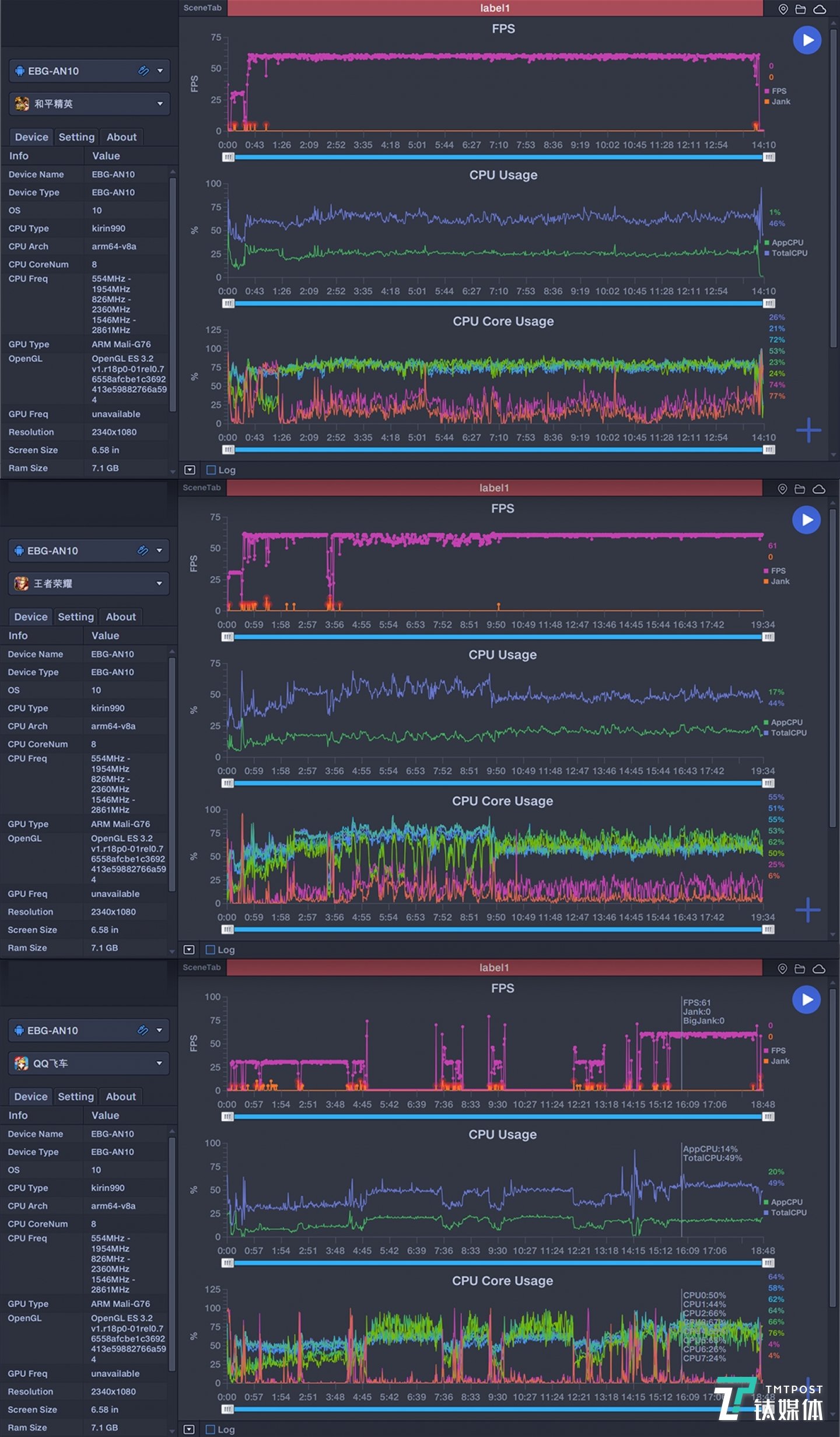Viewport: 840px width, 1437px height.
Task: Tick the Log checkbox under the 王者荣耀 charts
Action: click(211, 950)
